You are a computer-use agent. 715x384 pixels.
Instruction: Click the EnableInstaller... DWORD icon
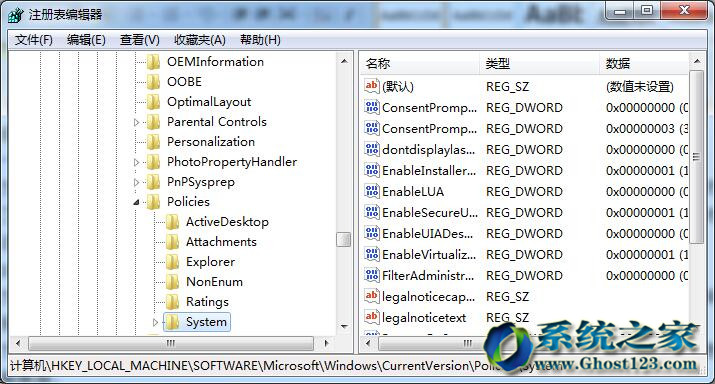click(372, 170)
